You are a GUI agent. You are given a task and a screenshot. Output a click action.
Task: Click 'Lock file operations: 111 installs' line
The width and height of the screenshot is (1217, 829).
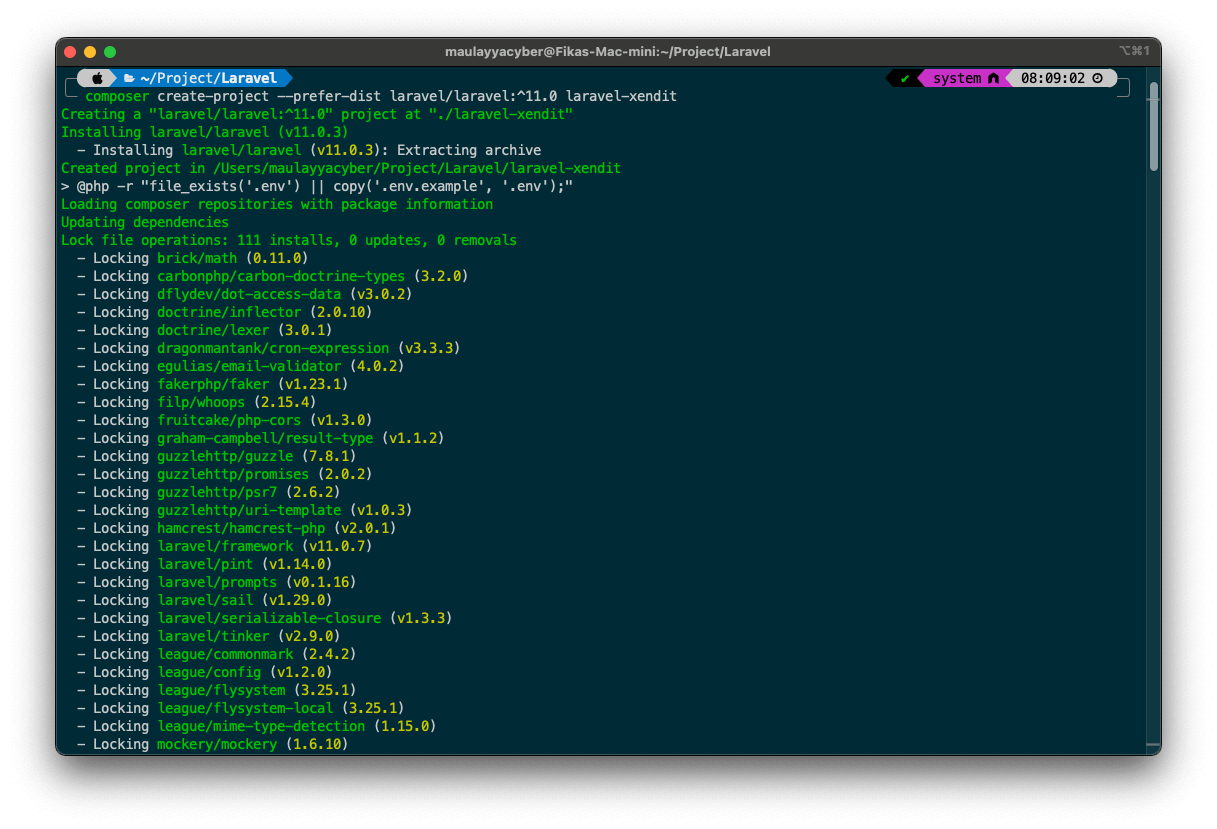coord(289,240)
